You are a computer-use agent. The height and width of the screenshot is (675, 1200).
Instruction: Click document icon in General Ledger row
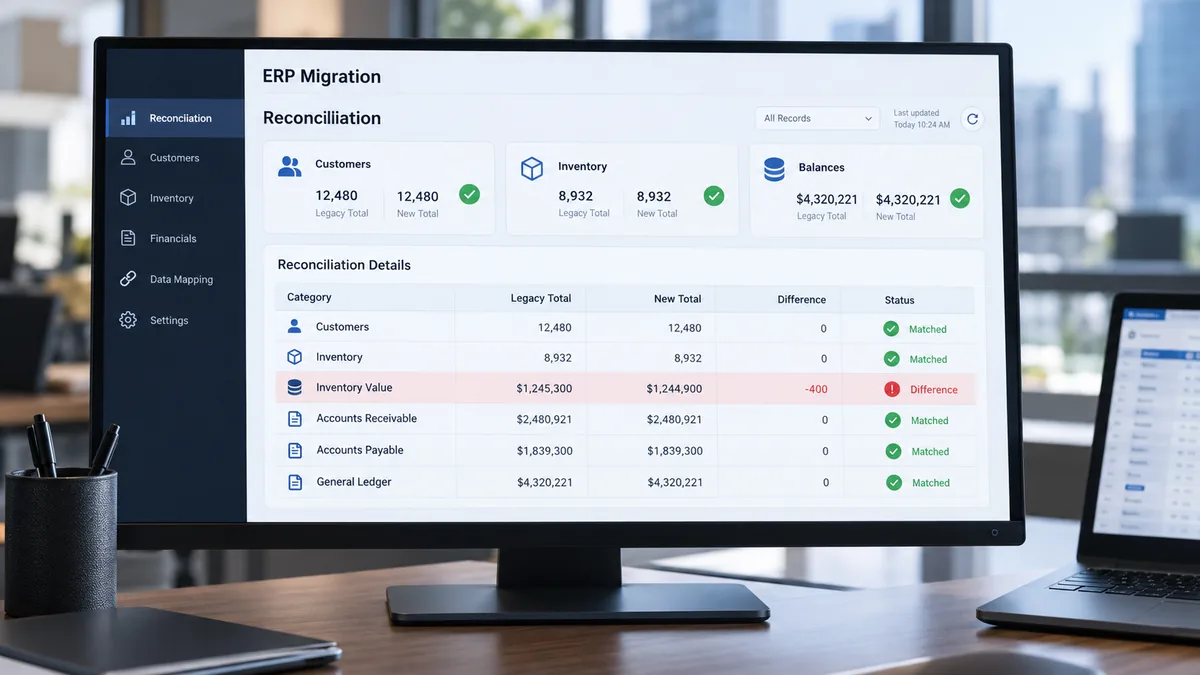(x=295, y=482)
